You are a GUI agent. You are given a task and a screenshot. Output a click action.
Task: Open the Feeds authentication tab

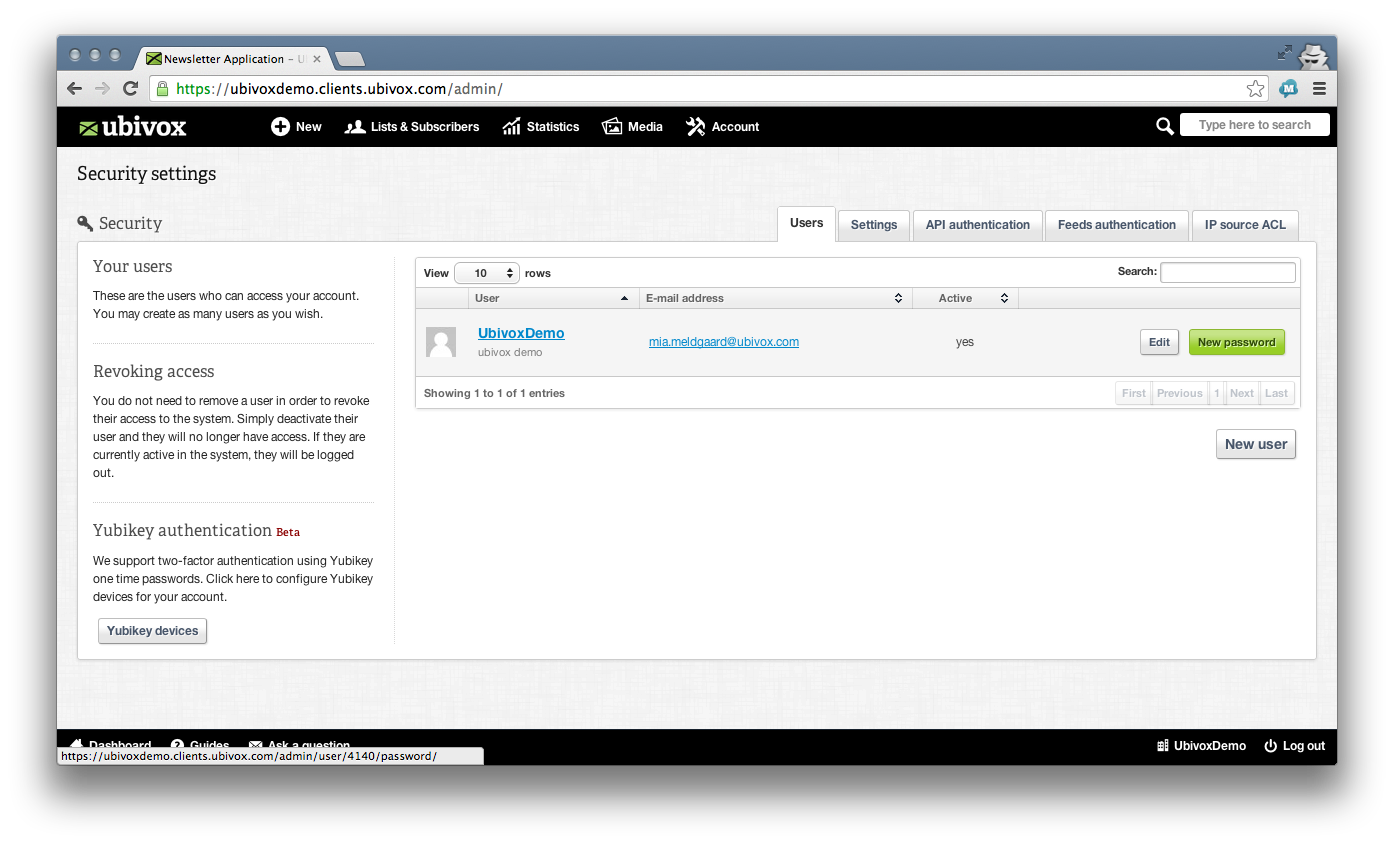1117,225
